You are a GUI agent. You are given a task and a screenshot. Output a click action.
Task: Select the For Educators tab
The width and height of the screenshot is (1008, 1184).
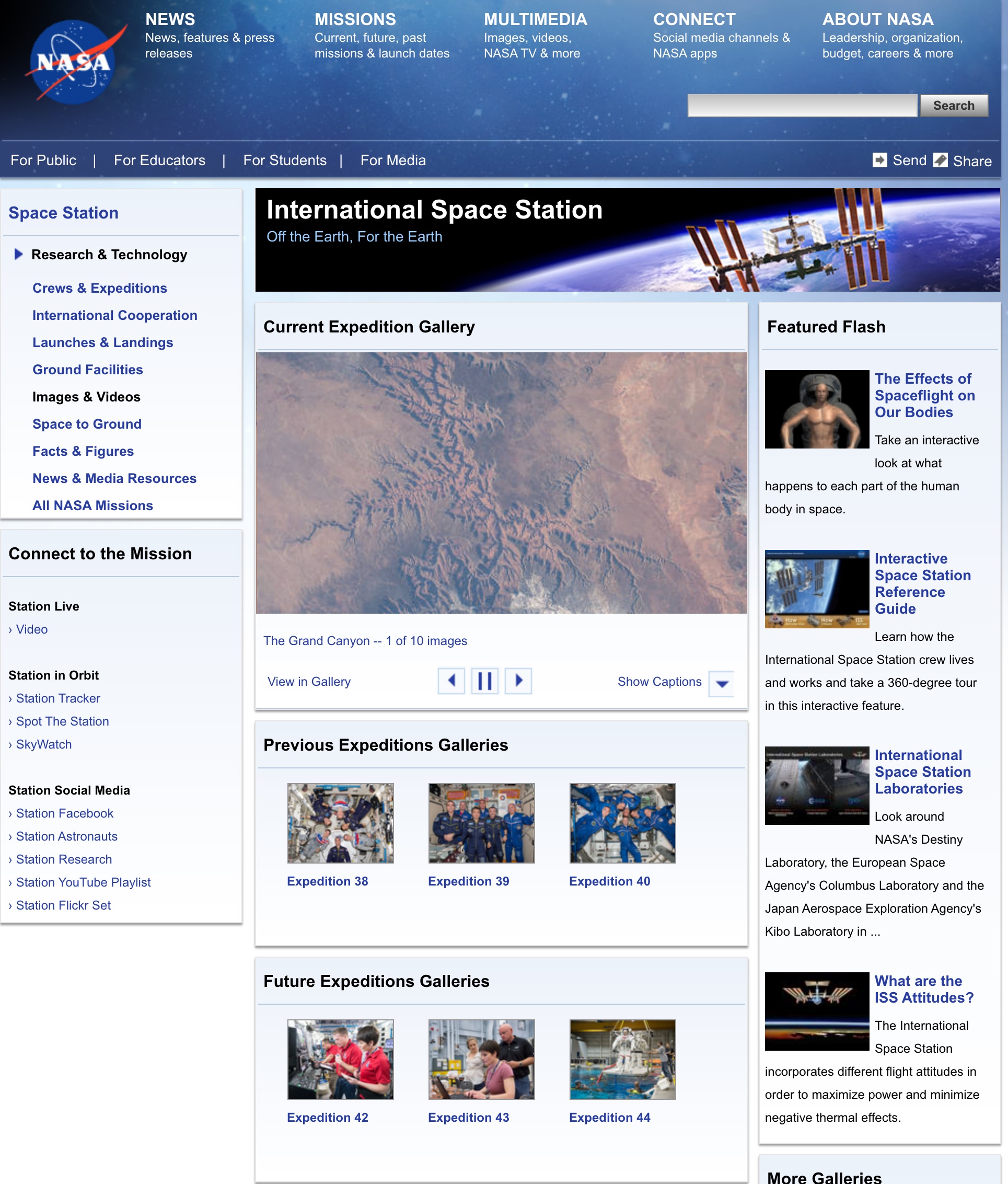pyautogui.click(x=159, y=160)
